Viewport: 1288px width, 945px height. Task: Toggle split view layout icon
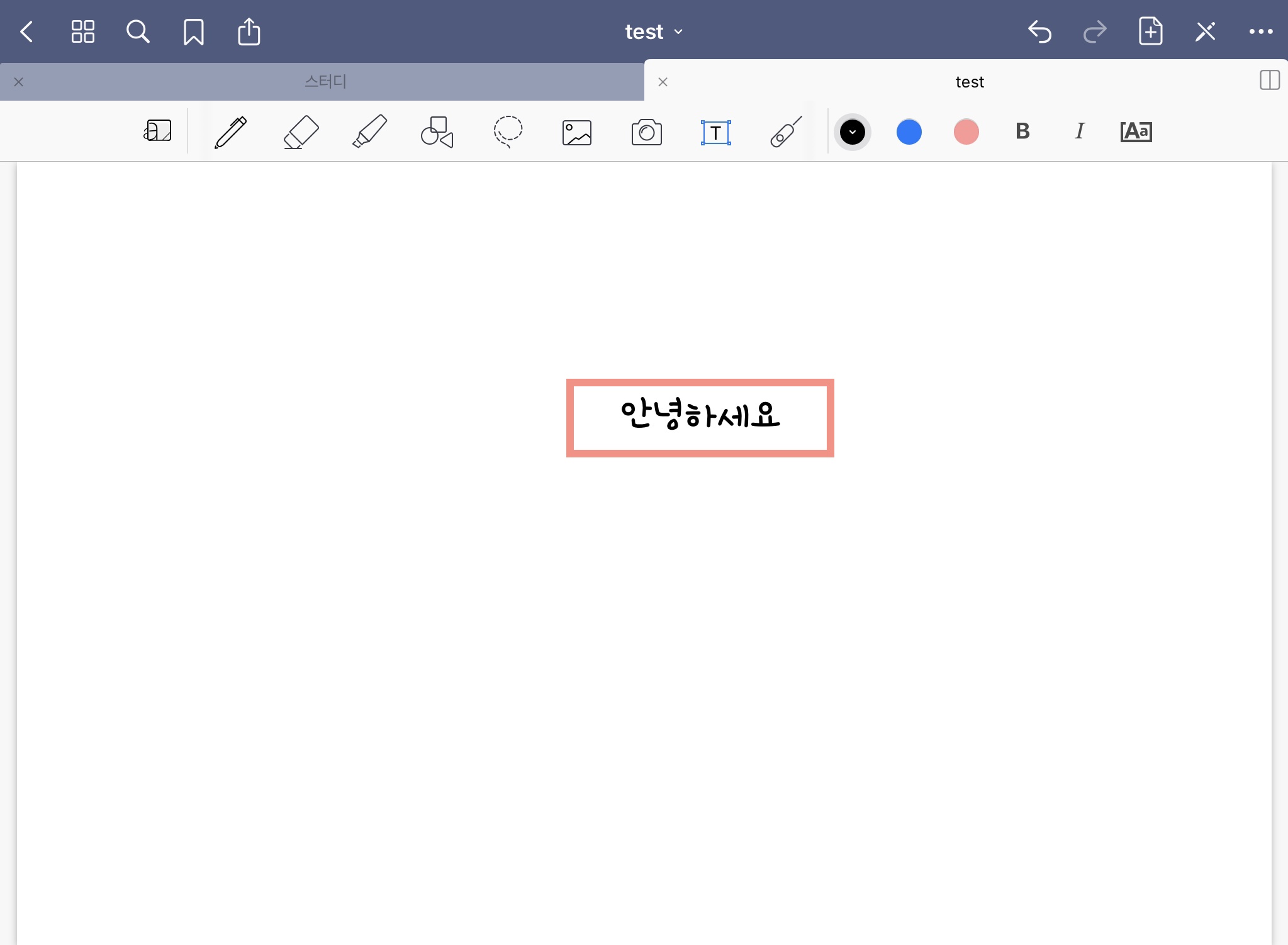1270,81
